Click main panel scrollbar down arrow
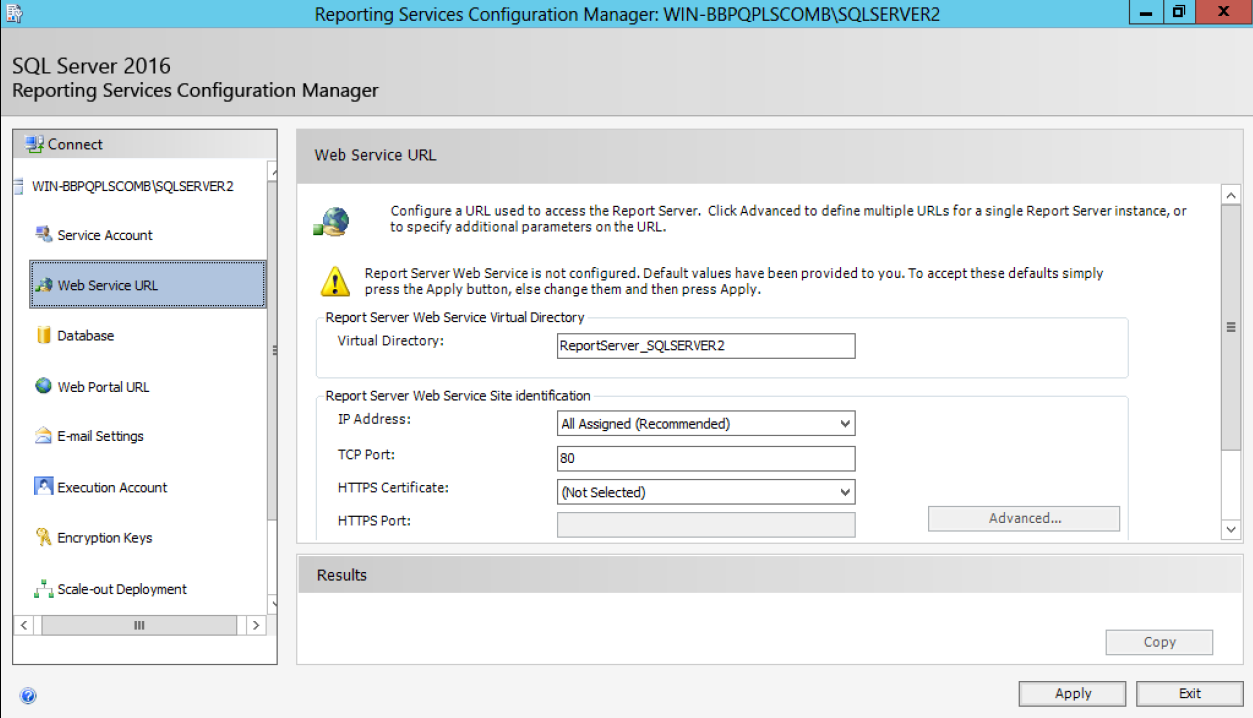This screenshot has width=1253, height=718. pyautogui.click(x=1231, y=528)
